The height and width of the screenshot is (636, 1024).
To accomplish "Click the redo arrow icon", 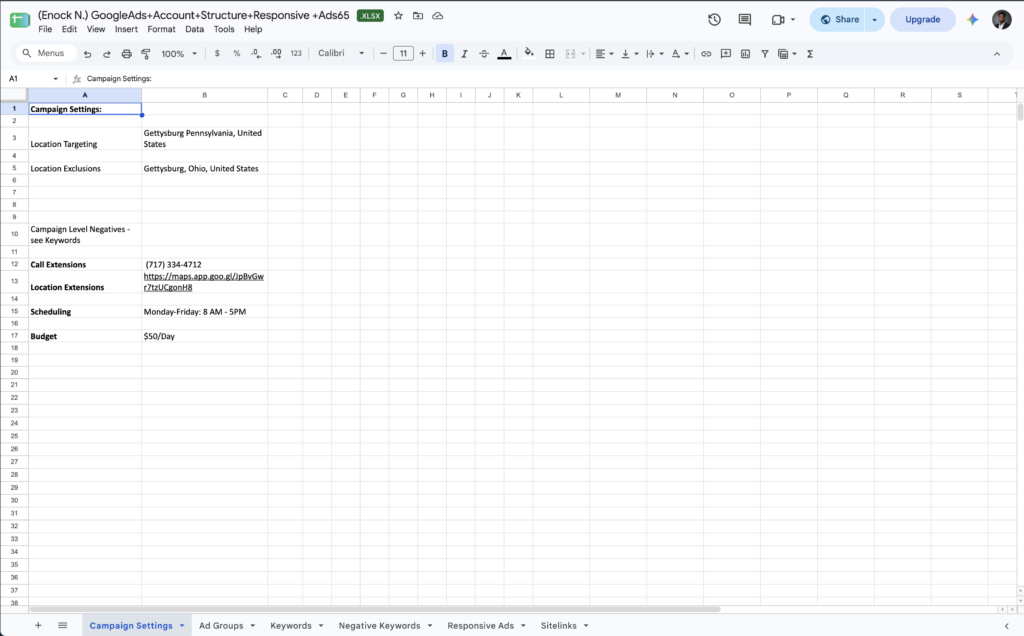I will point(106,54).
